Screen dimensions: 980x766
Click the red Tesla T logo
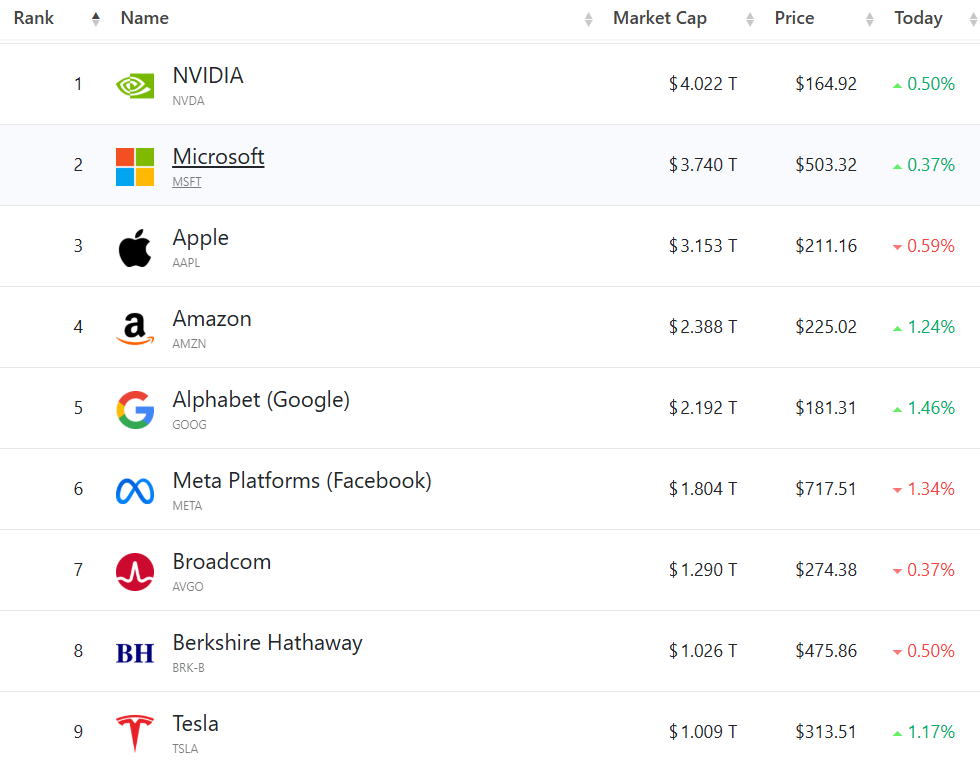pyautogui.click(x=135, y=734)
